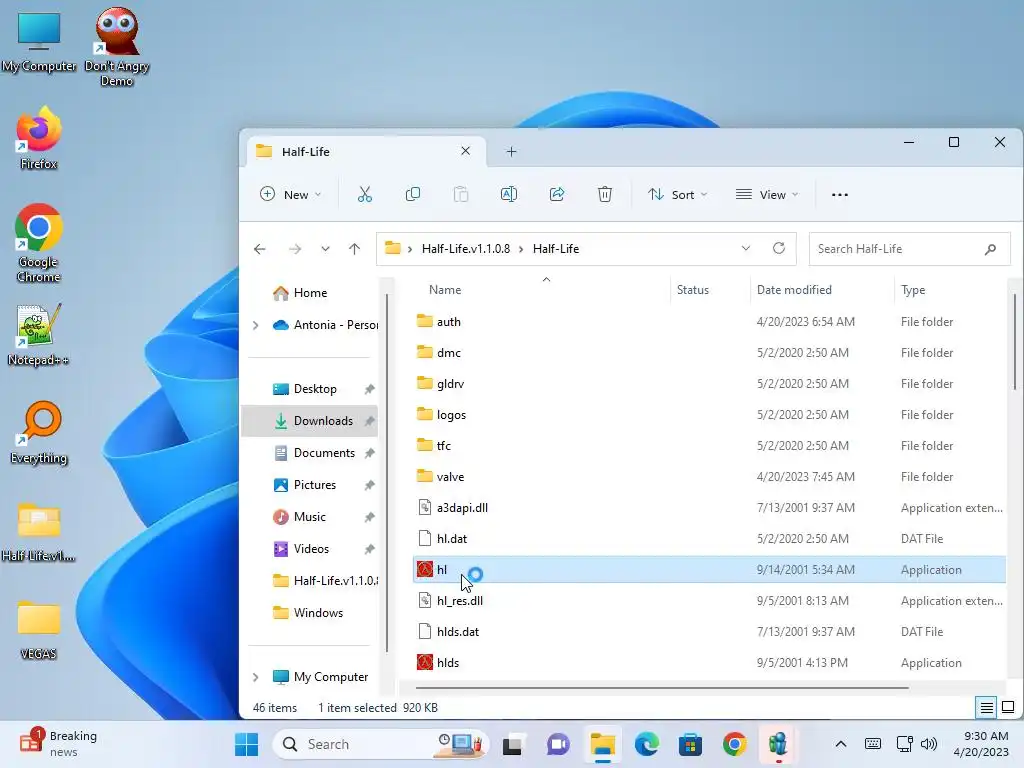Sort by the Name column header
Screen dimensions: 1024x768
[x=445, y=290]
